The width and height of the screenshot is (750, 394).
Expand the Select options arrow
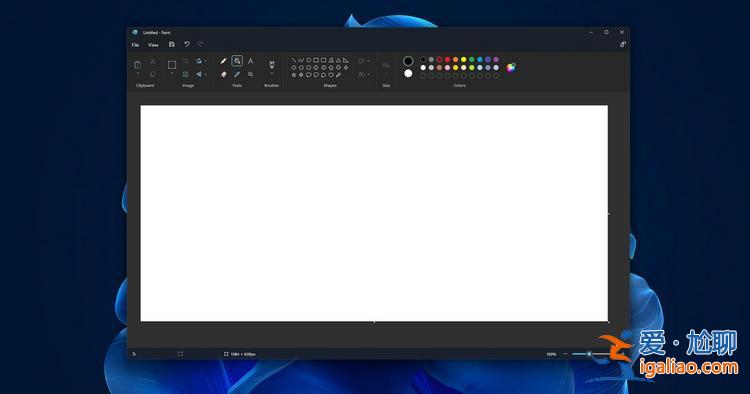(172, 74)
